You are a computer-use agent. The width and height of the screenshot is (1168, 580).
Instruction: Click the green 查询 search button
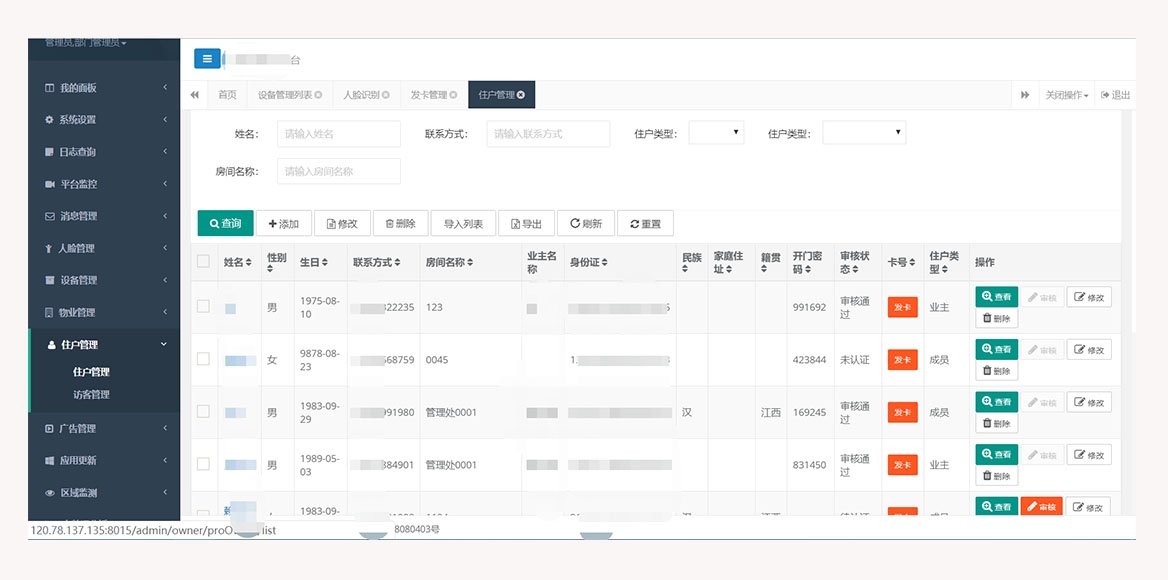point(225,224)
